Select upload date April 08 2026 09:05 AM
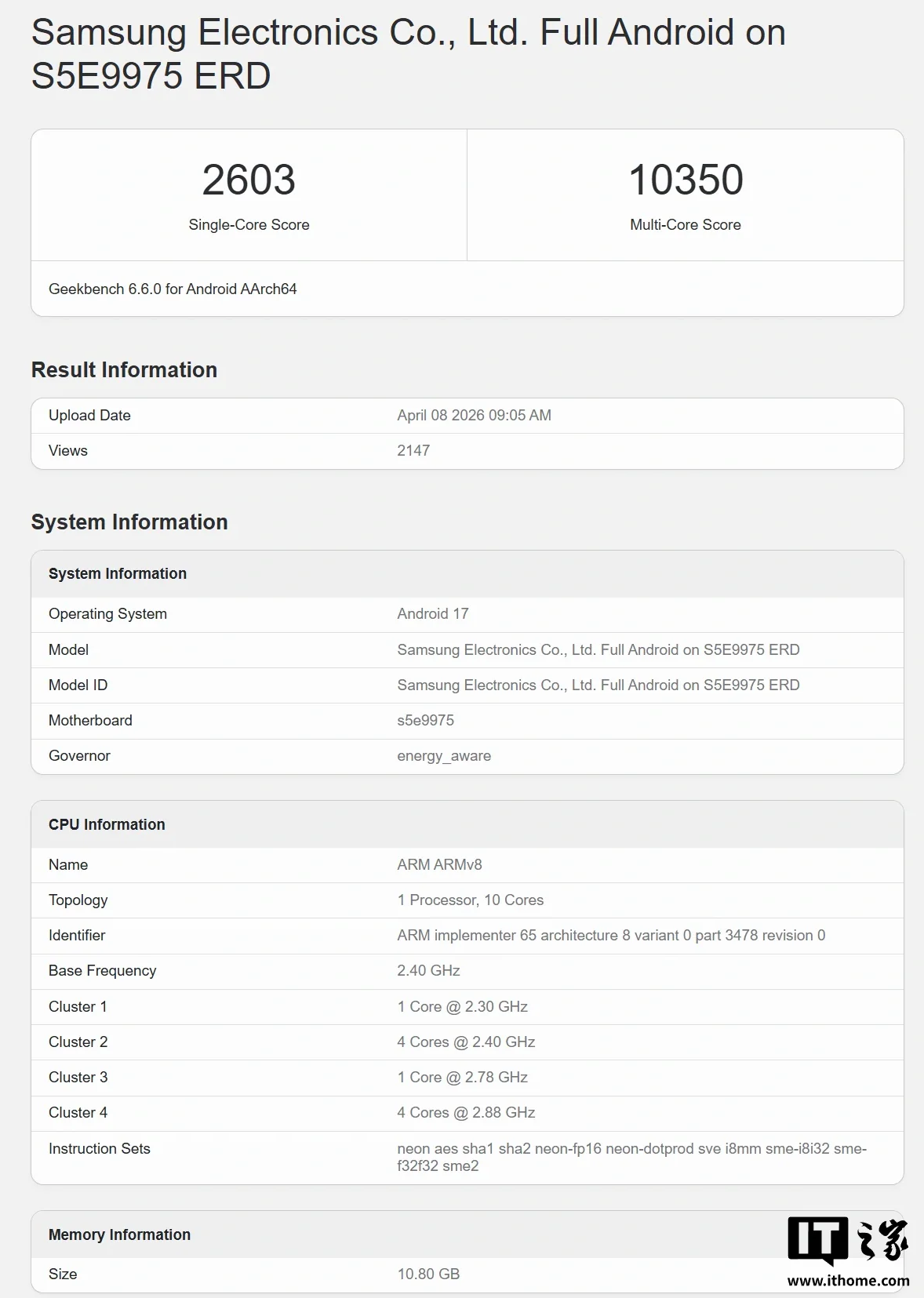Screen dimensions: 924x1298 click(x=474, y=416)
